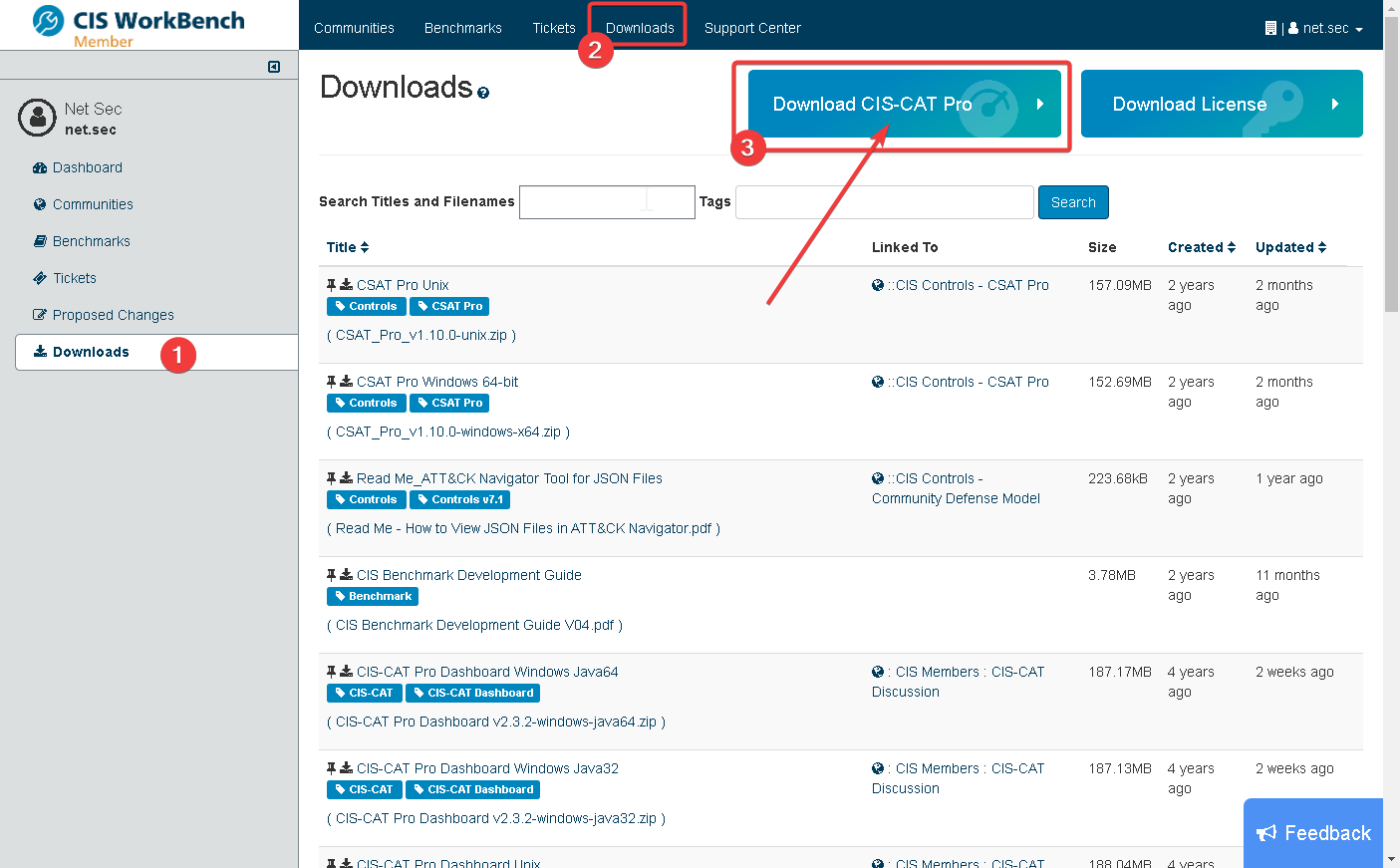Screen dimensions: 1400x868
Task: Click CSAT Pro tag under CSAT Pro Windows 64-bit
Action: coord(449,404)
